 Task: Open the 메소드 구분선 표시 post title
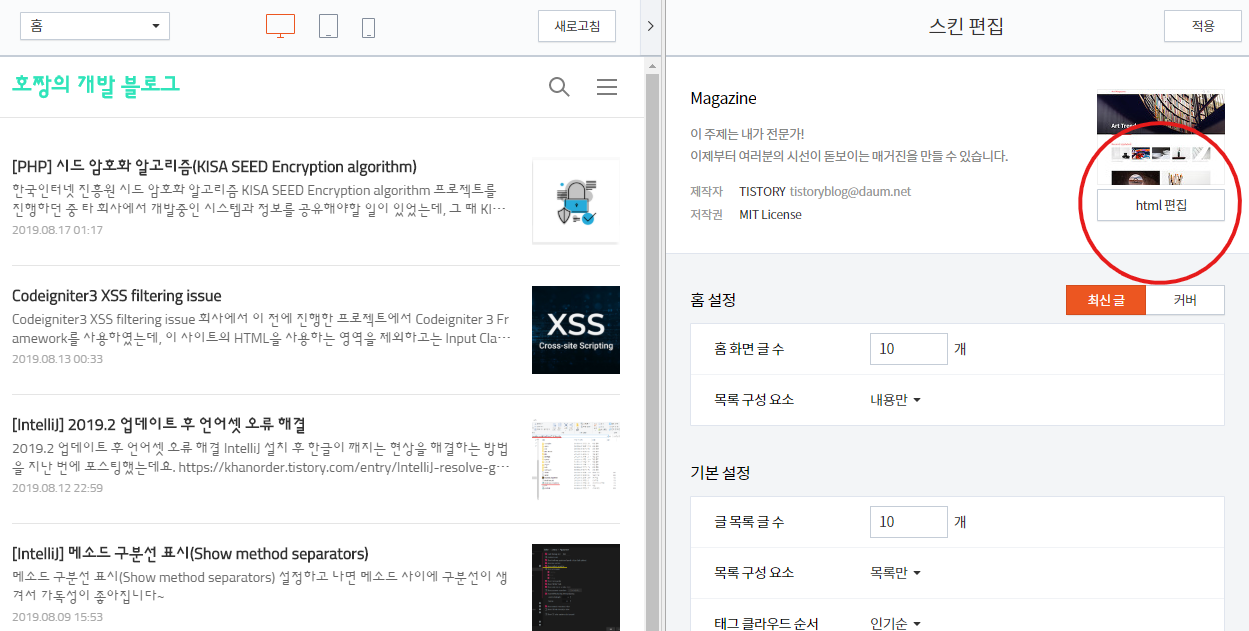(x=190, y=554)
